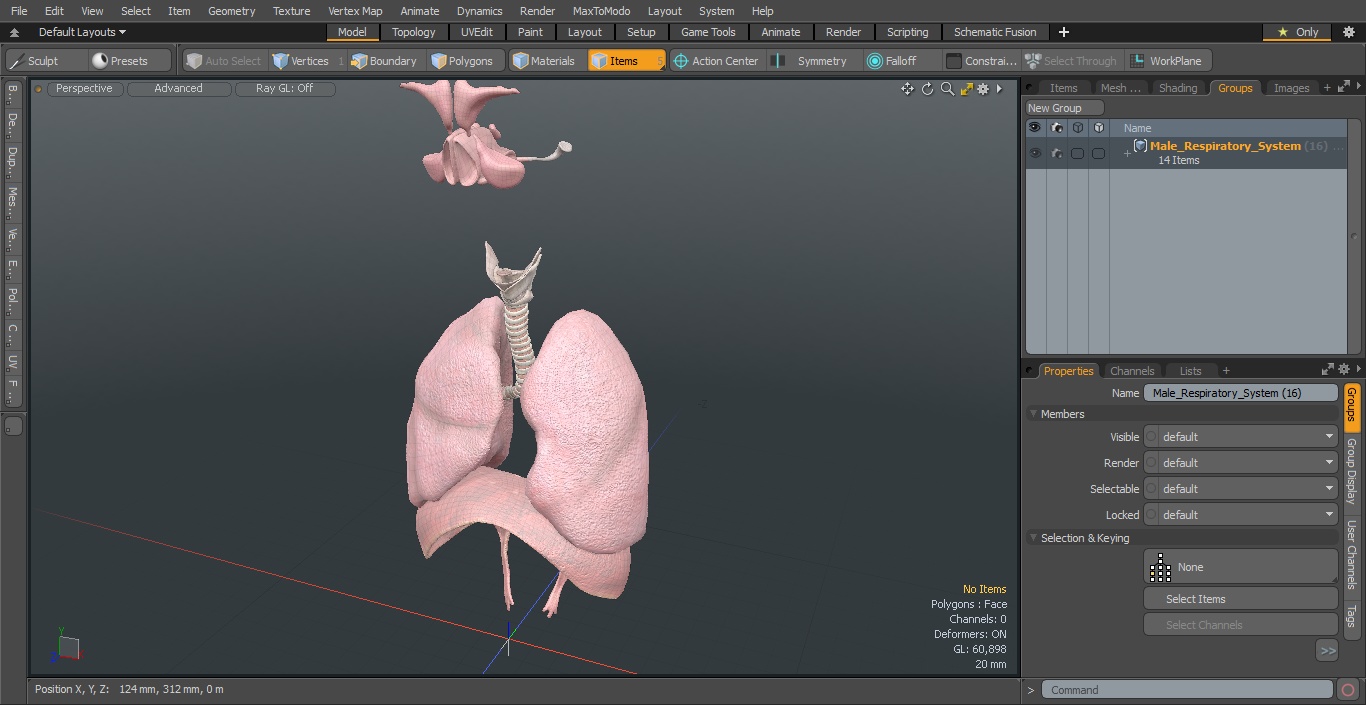Click the None keying set button
This screenshot has width=1366, height=705.
(x=1240, y=567)
